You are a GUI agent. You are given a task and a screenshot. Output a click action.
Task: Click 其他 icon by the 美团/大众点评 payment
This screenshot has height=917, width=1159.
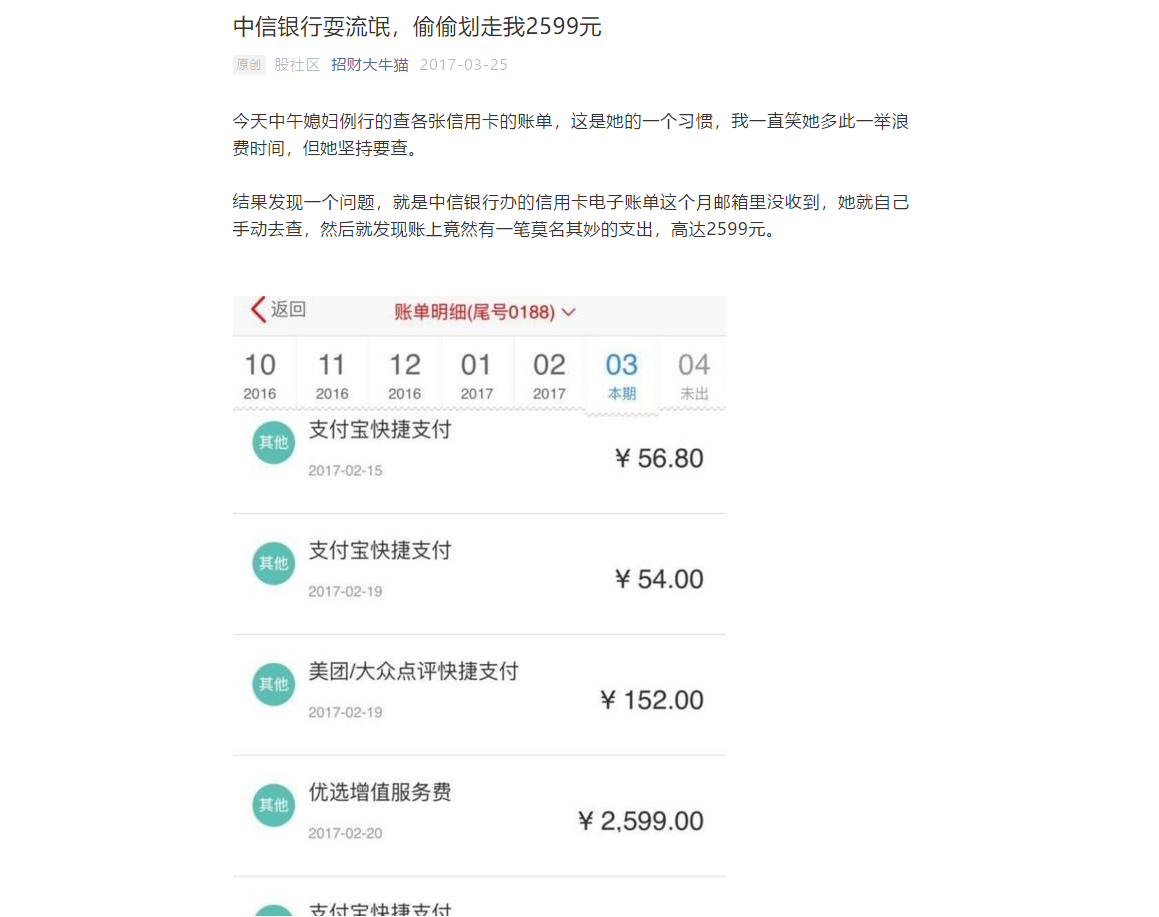(x=273, y=685)
